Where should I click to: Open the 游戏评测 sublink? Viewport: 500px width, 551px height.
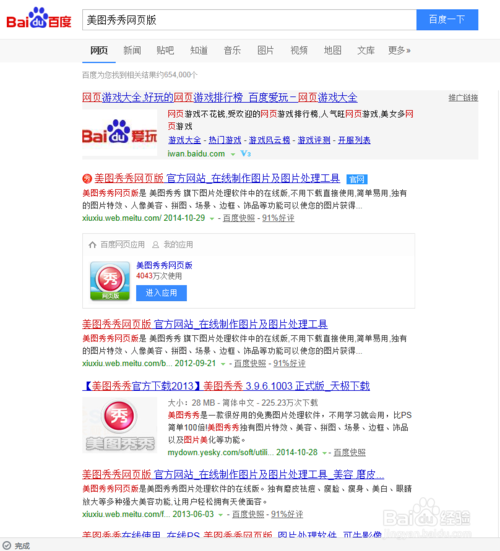pos(314,140)
